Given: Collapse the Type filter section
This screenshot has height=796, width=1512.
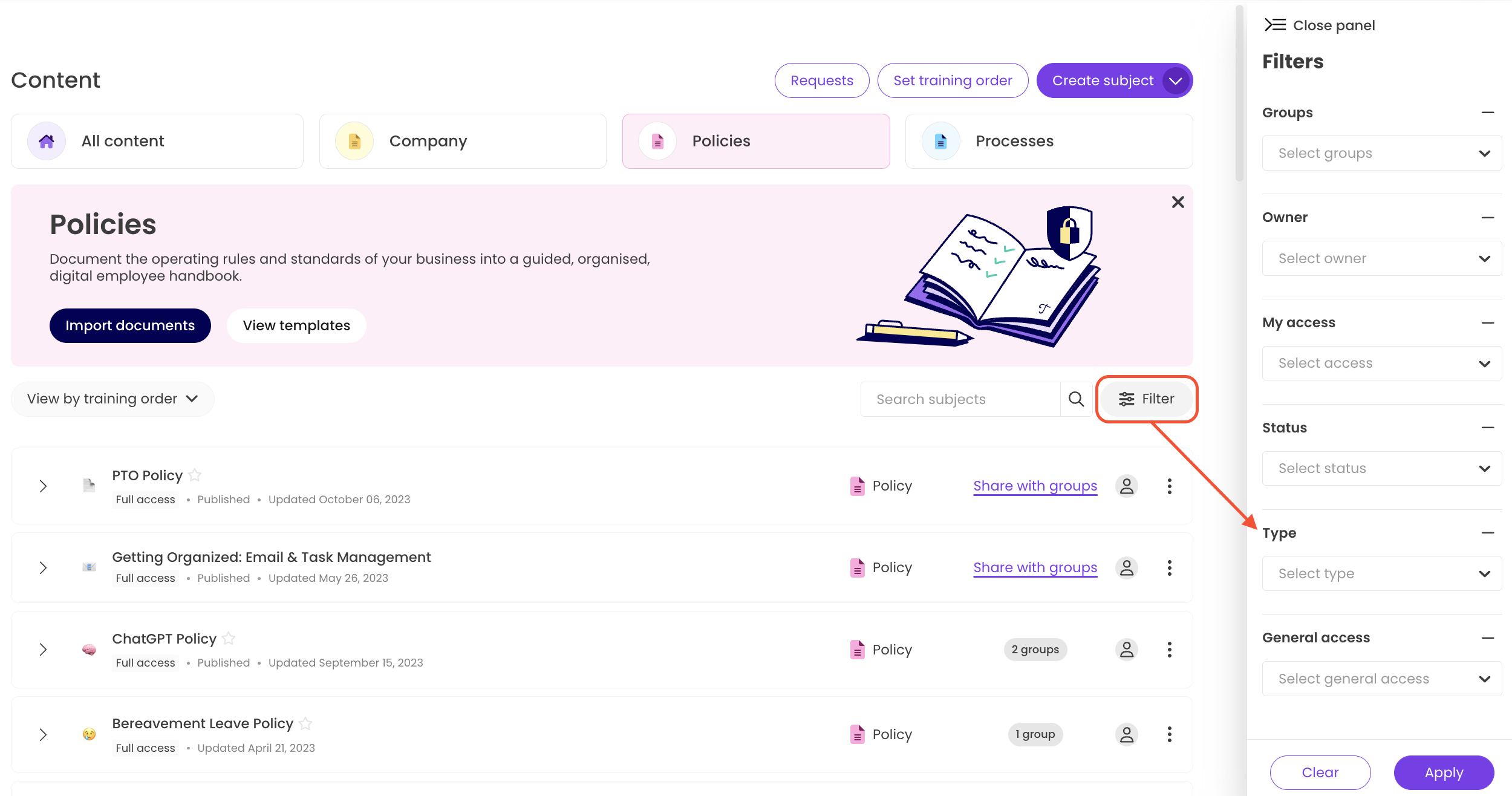Looking at the screenshot, I should click(1487, 533).
